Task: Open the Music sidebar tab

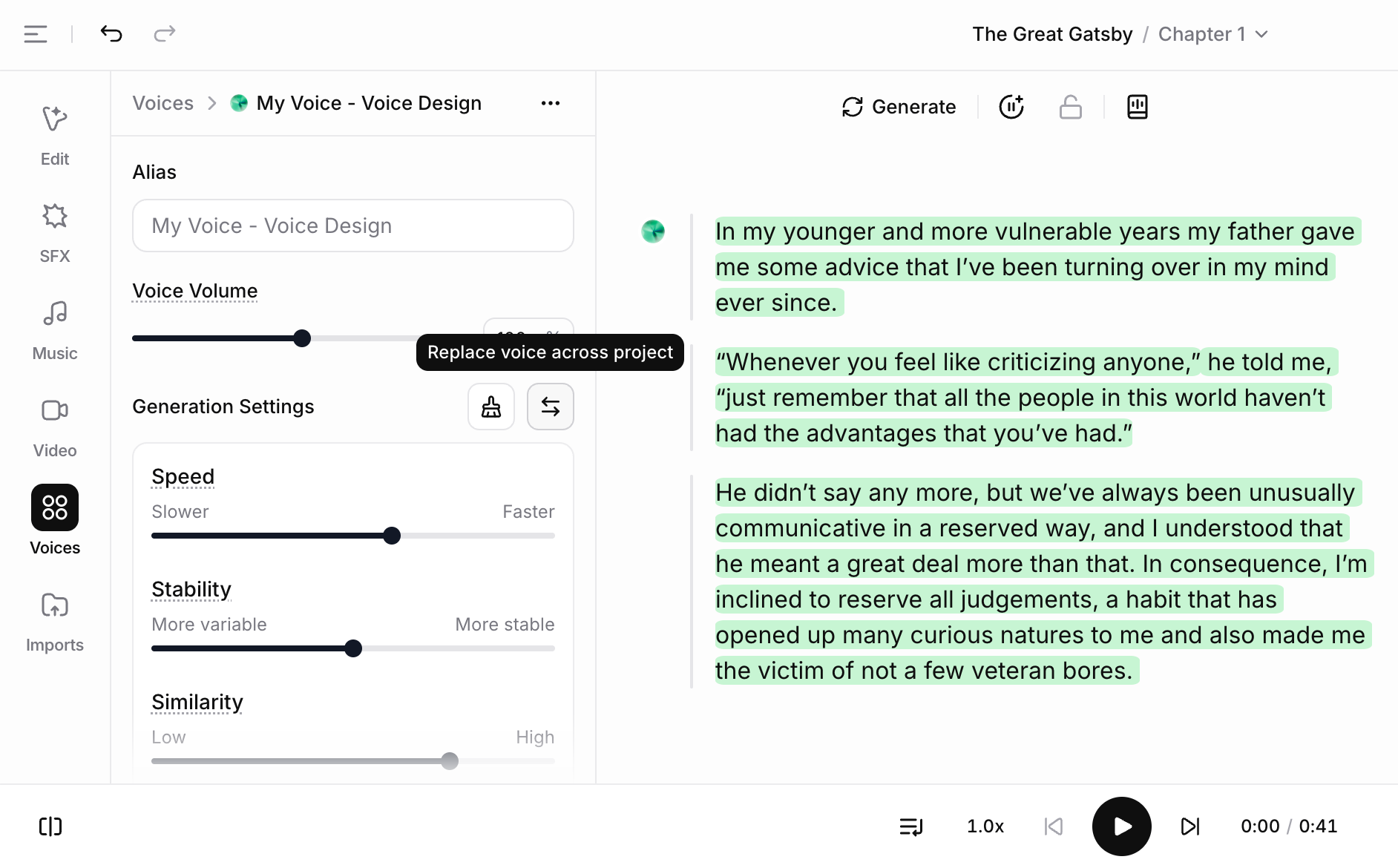Action: (55, 330)
